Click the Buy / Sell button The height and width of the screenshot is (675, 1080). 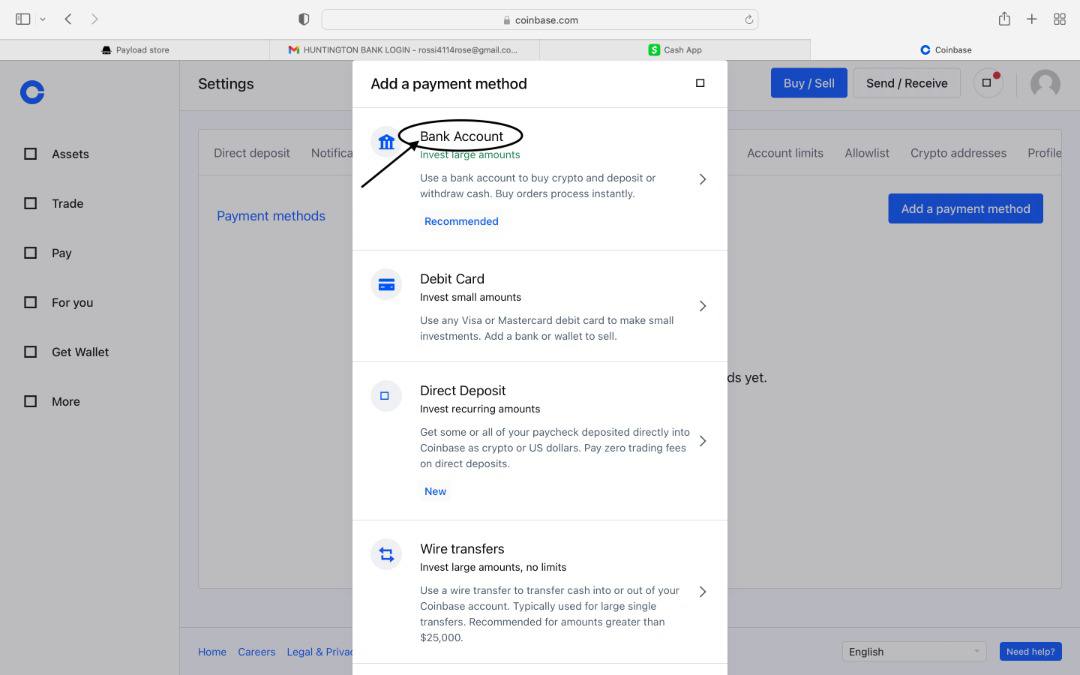pos(808,83)
